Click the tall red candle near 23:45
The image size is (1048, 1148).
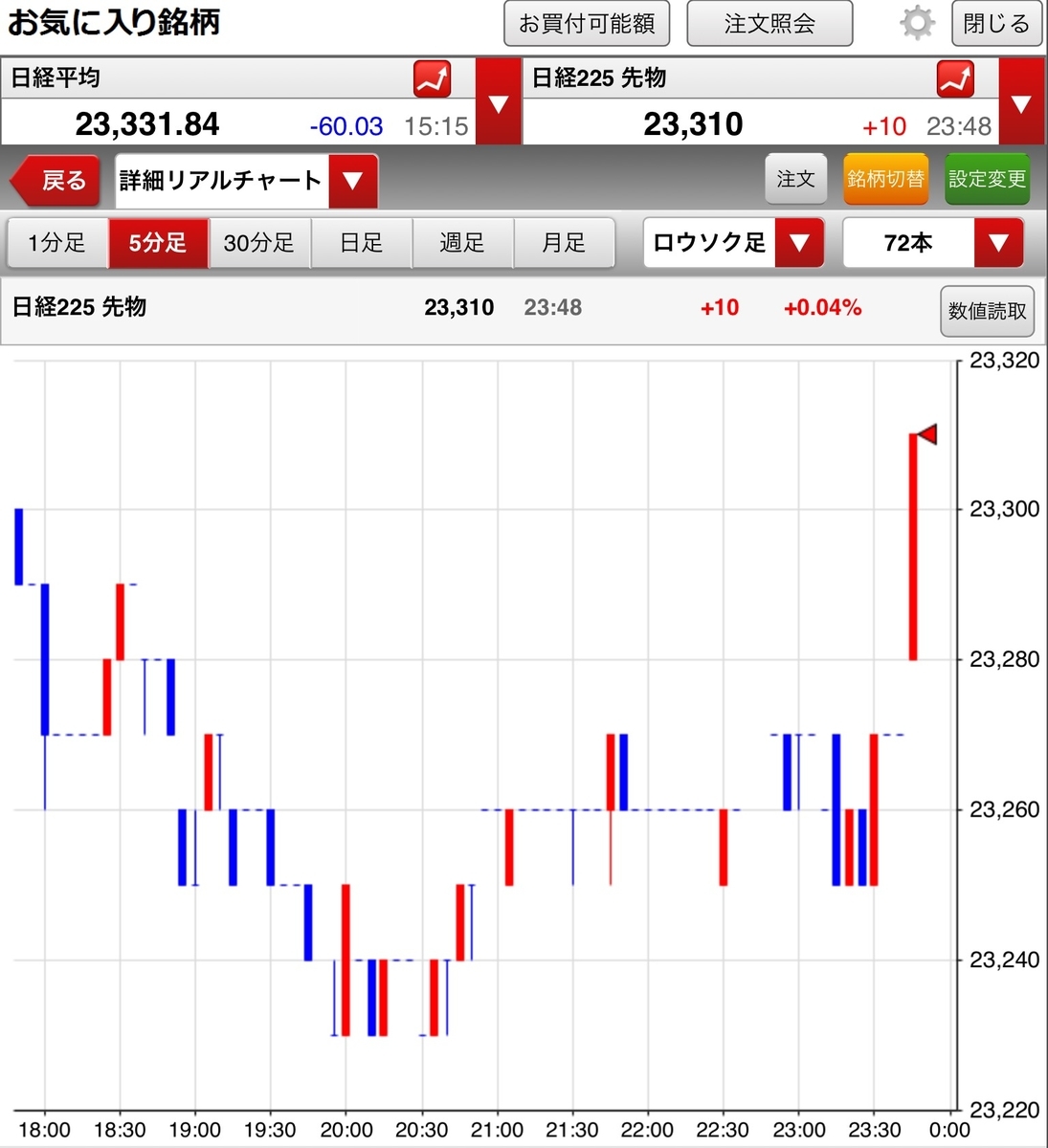[913, 547]
